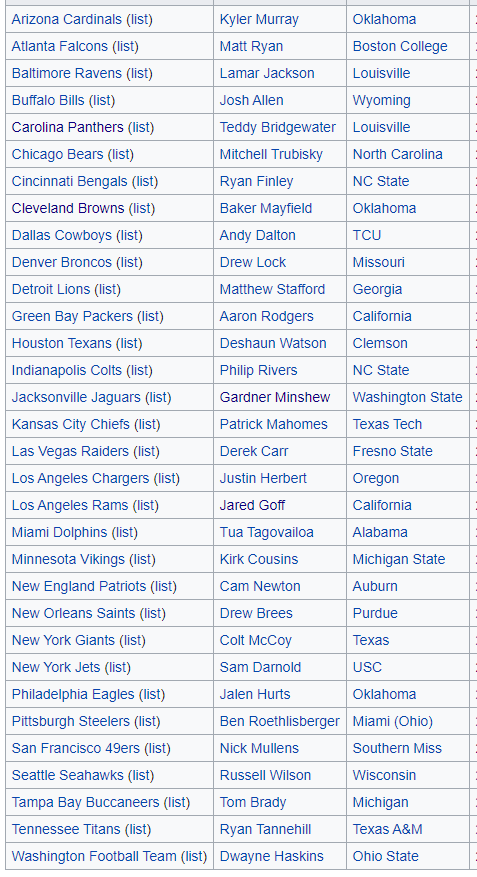The height and width of the screenshot is (877, 477).
Task: Click Deshaun Watson's name
Action: [x=273, y=343]
